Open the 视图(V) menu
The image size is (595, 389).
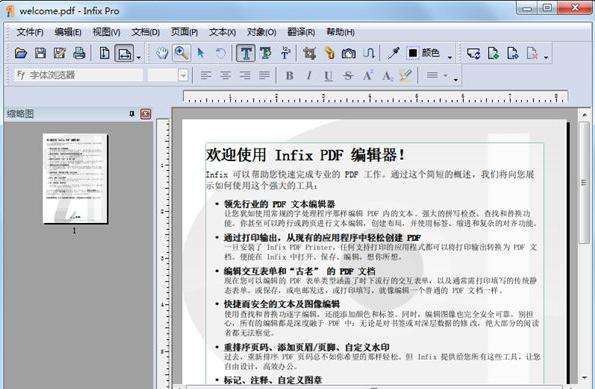pos(107,32)
